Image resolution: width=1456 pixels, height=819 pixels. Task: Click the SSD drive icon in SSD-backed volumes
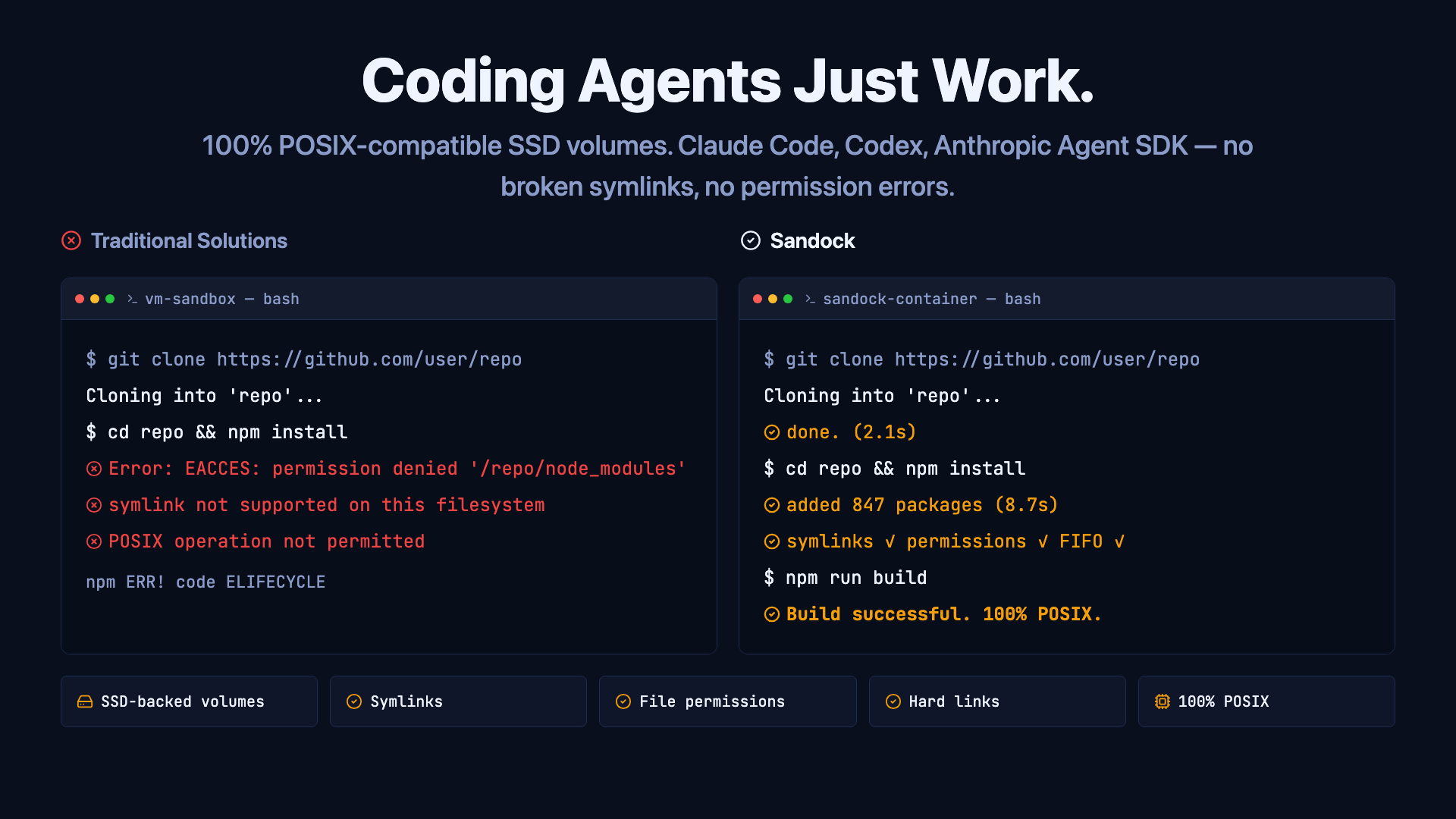pyautogui.click(x=85, y=701)
